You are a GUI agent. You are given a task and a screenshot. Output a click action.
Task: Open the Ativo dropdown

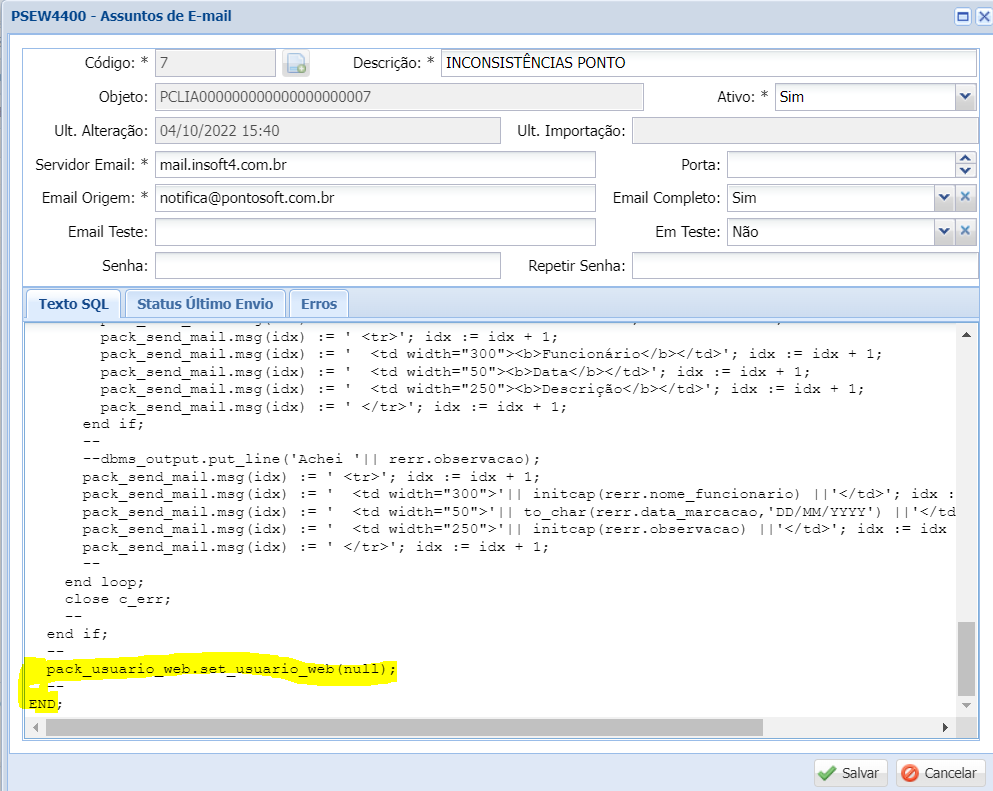(965, 97)
